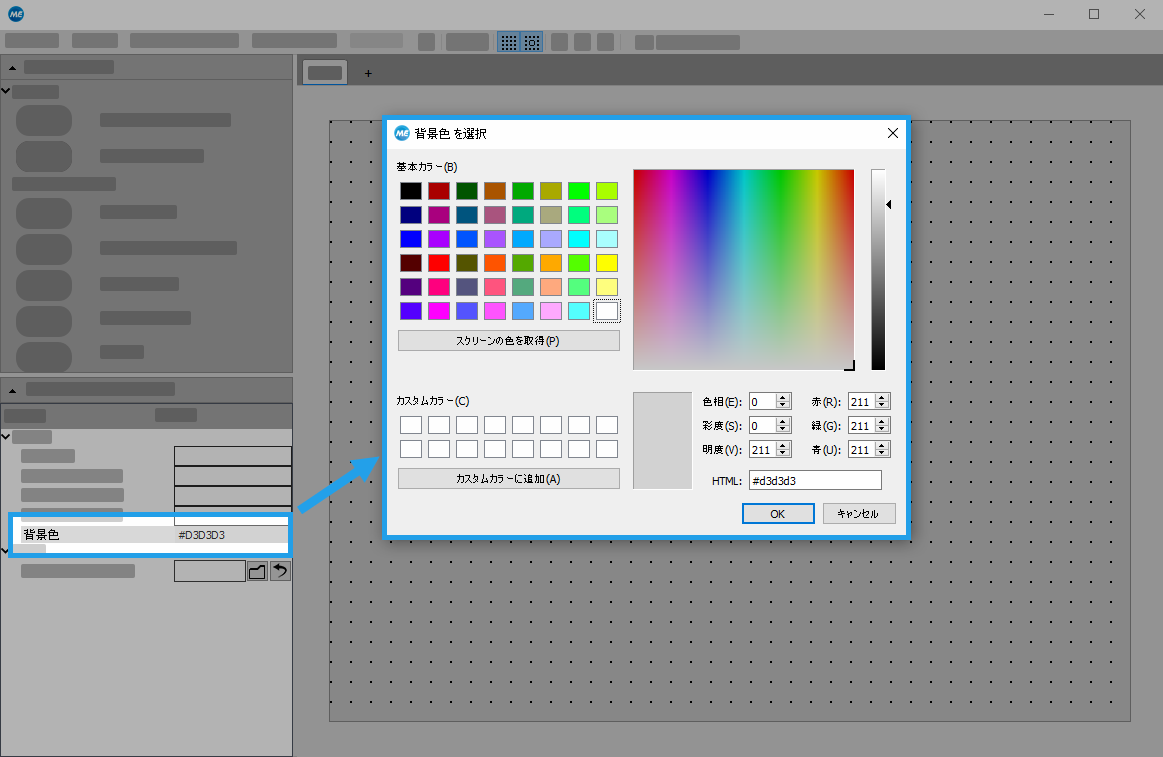The width and height of the screenshot is (1163, 757).
Task: Add a new tab with plus icon
Action: pyautogui.click(x=368, y=73)
